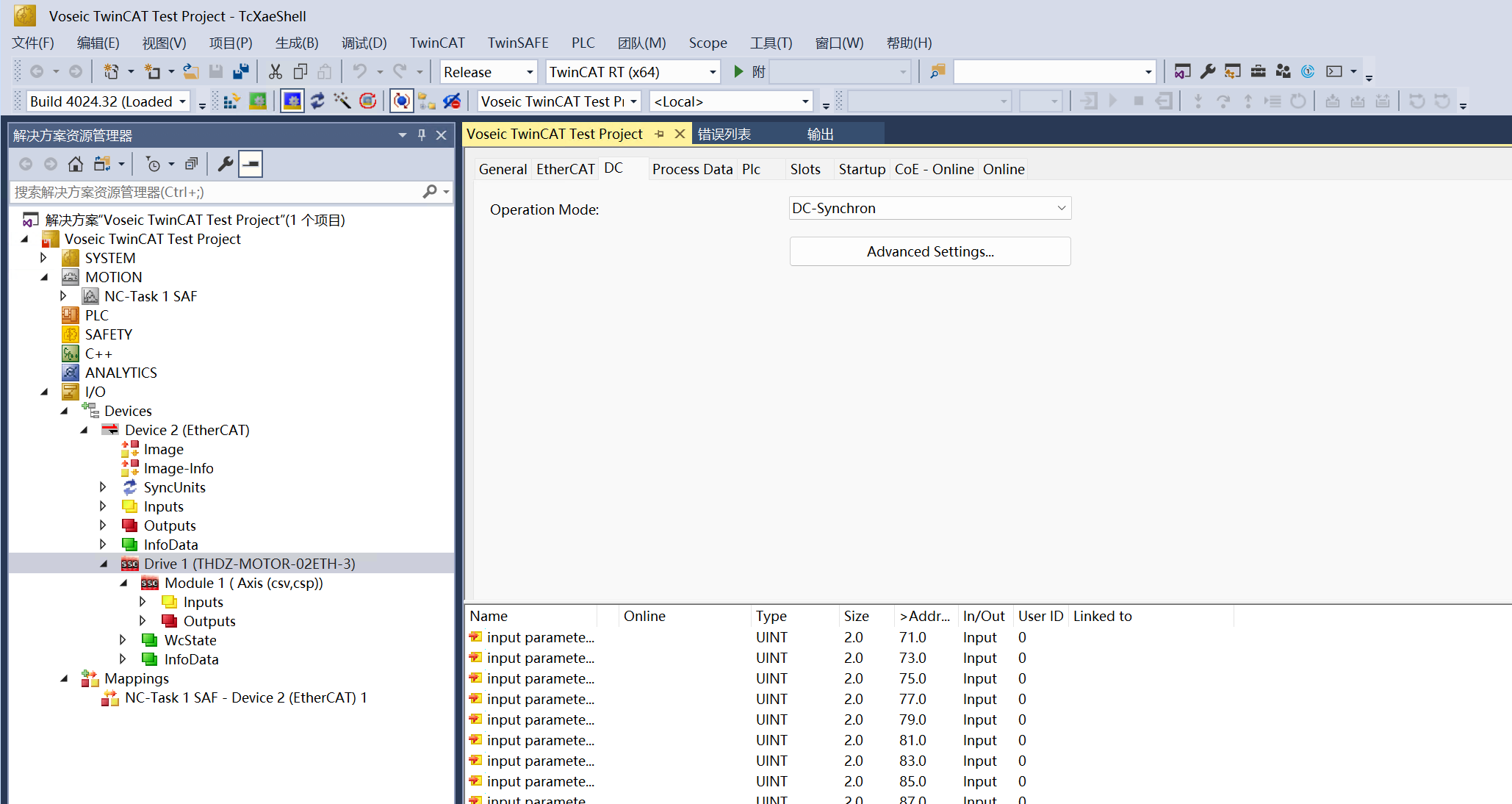Click the Open File folder icon

tap(191, 72)
